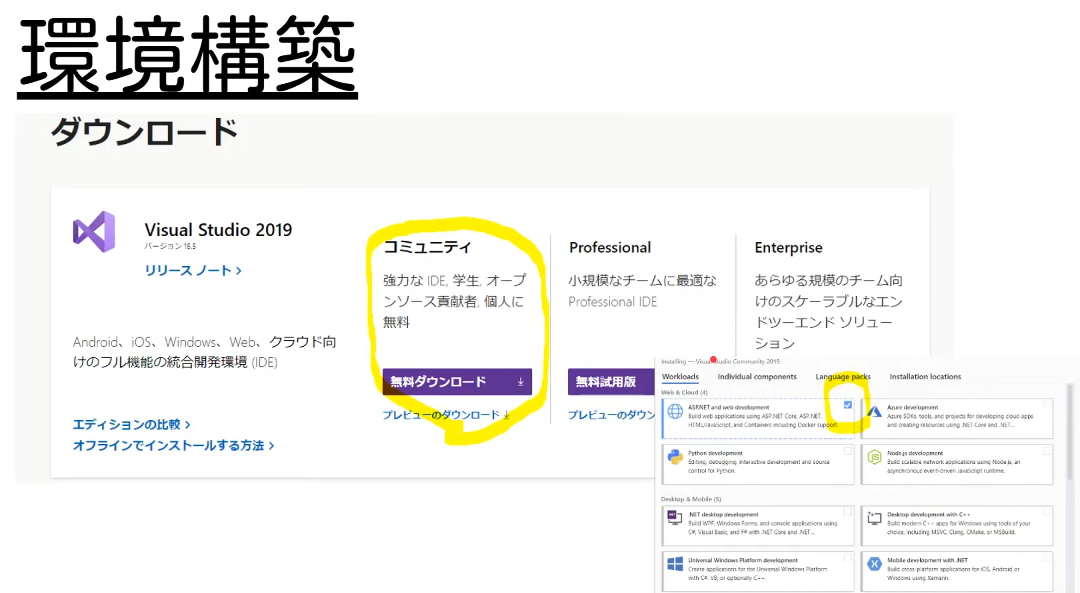Click the Node.js development hexagon icon
The height and width of the screenshot is (593, 1080).
click(x=874, y=457)
